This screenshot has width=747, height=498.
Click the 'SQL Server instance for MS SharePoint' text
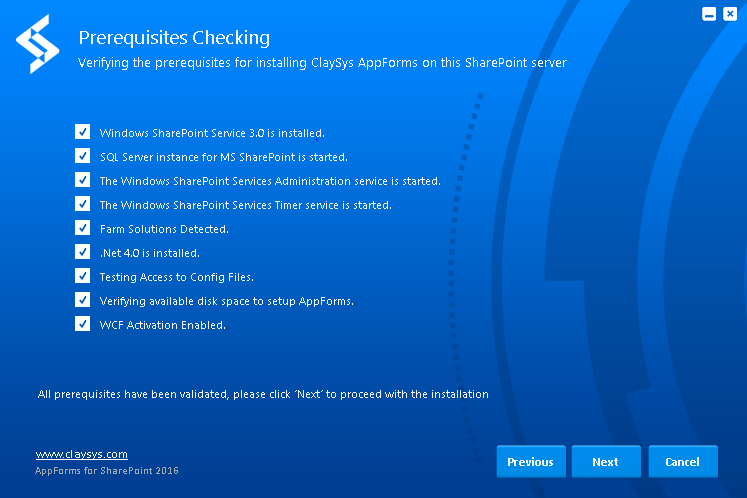pyautogui.click(x=198, y=157)
